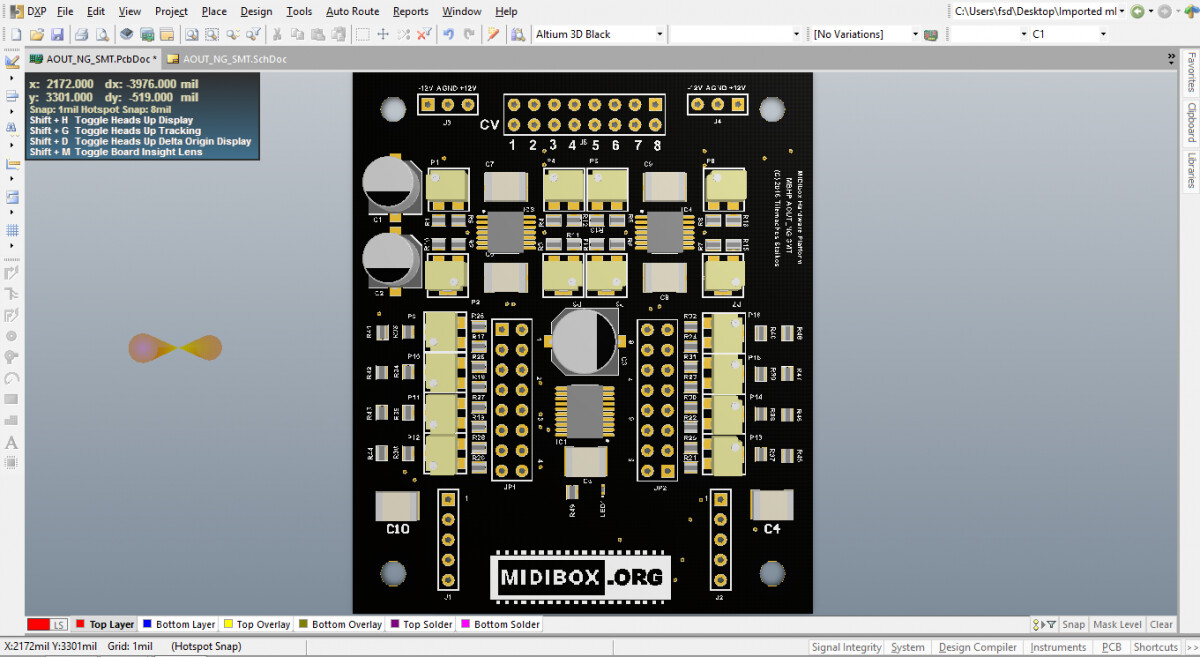Click the Mask Level button
The height and width of the screenshot is (657, 1200).
[1117, 624]
